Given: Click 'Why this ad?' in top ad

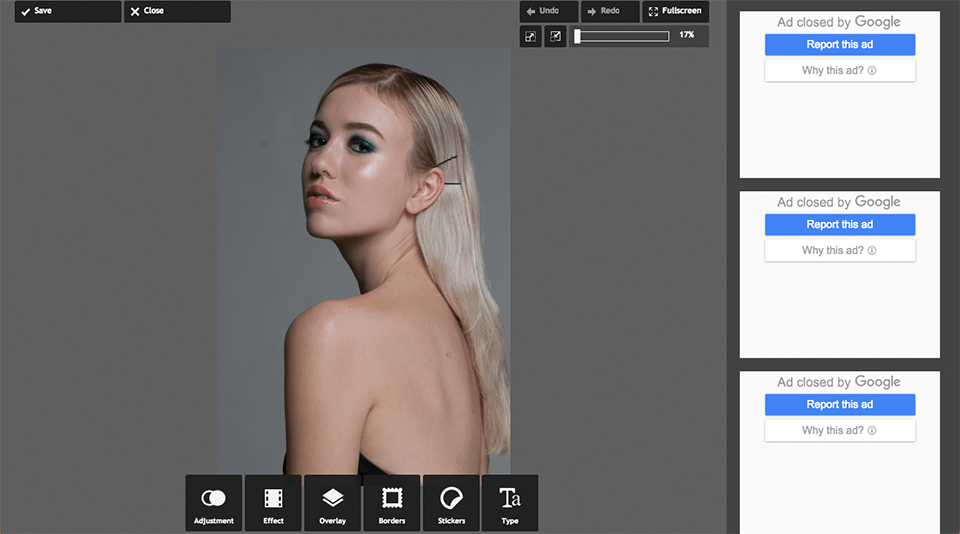Looking at the screenshot, I should click(840, 71).
